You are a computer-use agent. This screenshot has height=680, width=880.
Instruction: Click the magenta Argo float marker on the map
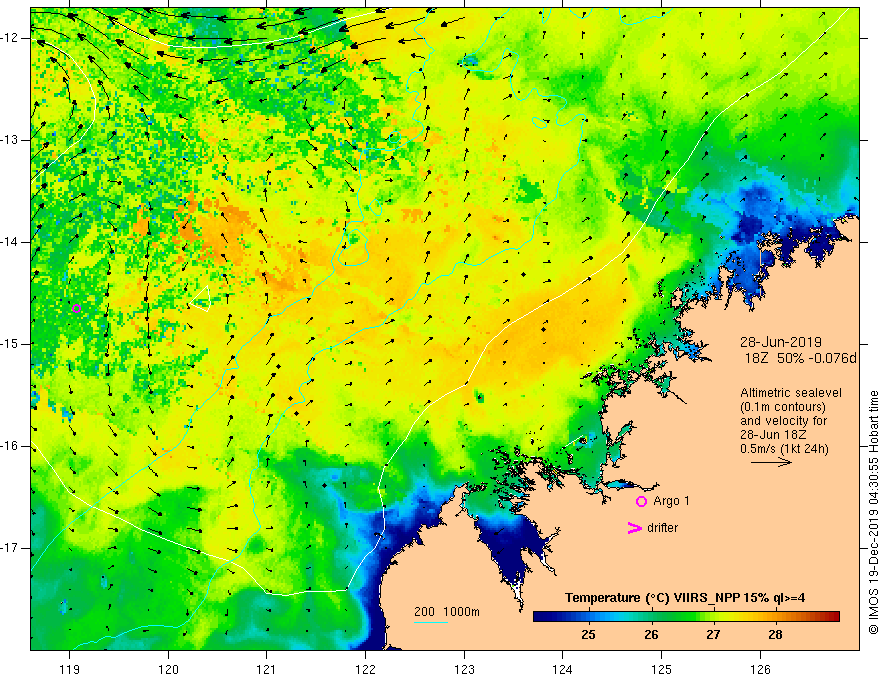[76, 308]
